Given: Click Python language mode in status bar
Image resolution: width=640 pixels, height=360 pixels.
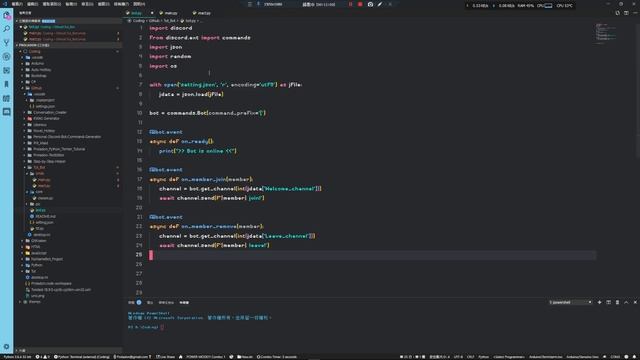Looking at the screenshot, I should (484, 357).
